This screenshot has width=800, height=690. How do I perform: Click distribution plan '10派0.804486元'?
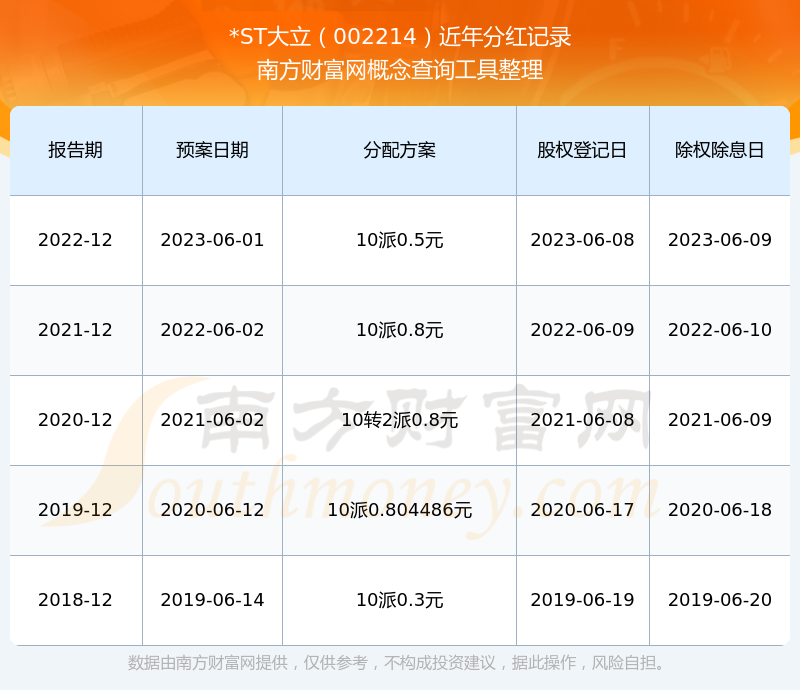click(399, 509)
